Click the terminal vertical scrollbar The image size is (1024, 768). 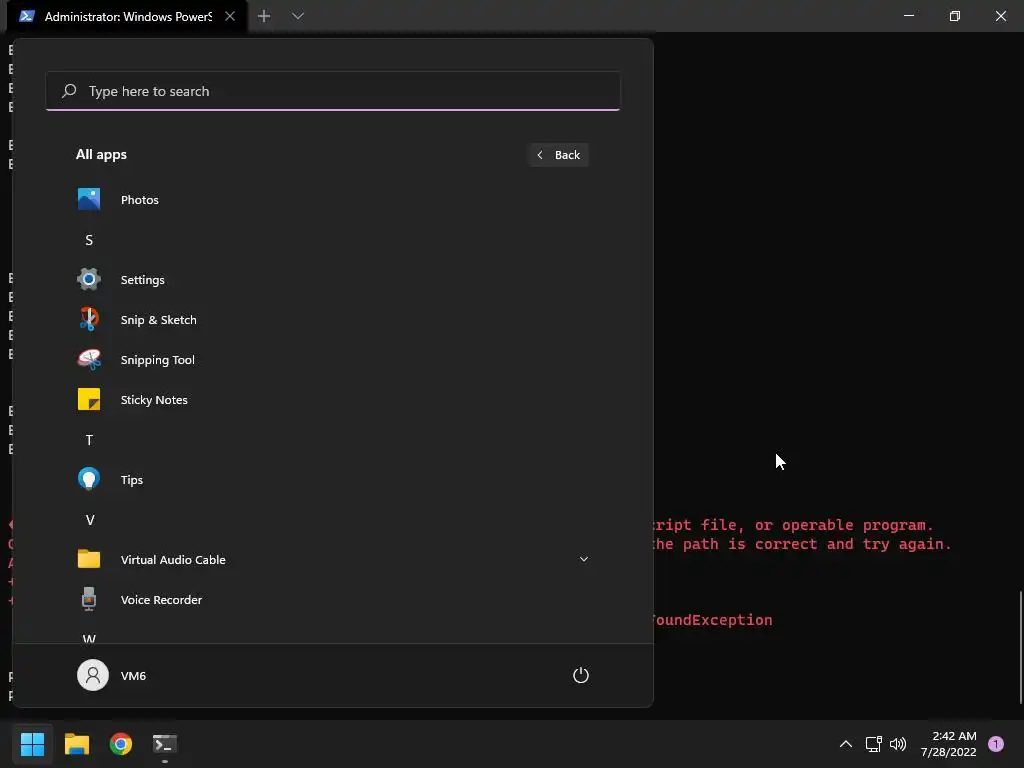pyautogui.click(x=1020, y=647)
